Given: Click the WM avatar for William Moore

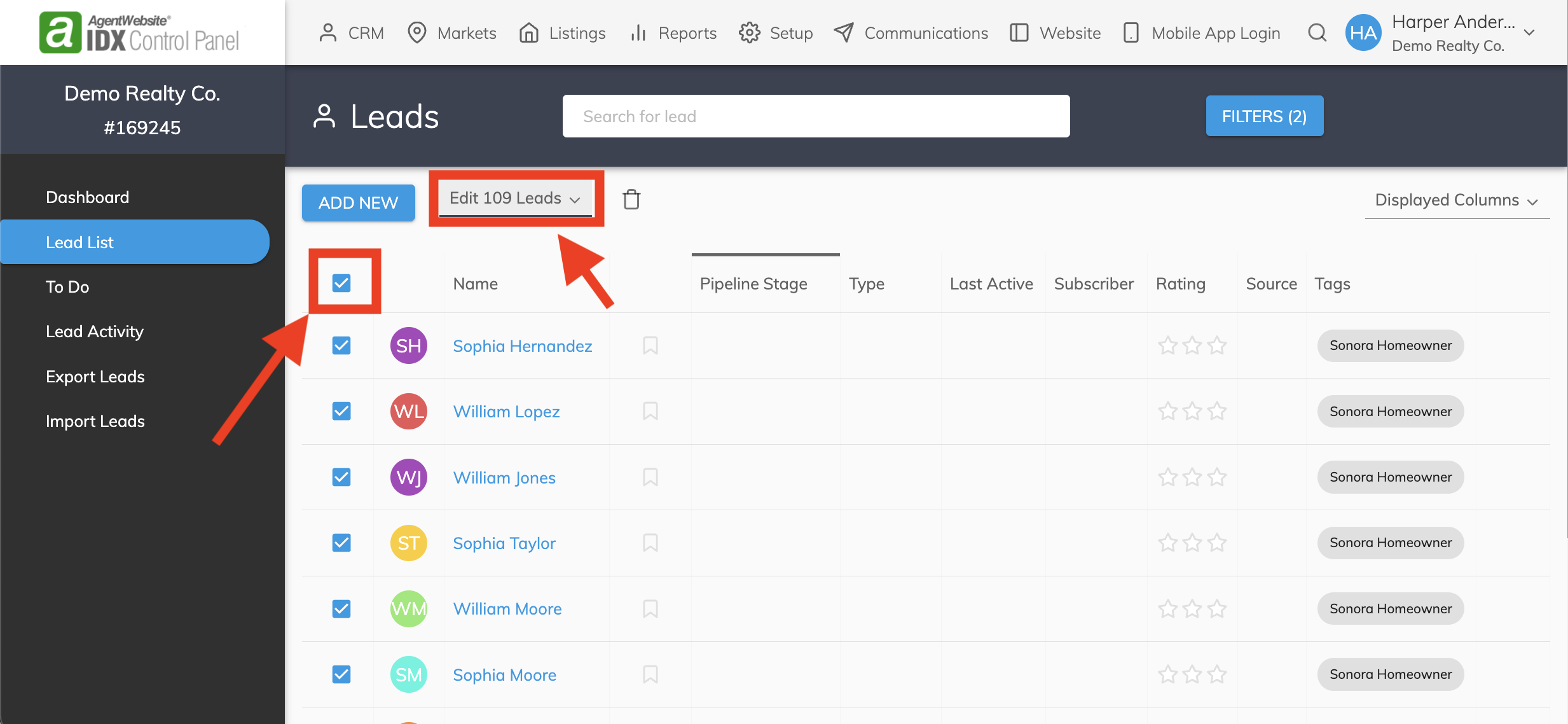Looking at the screenshot, I should [x=408, y=609].
